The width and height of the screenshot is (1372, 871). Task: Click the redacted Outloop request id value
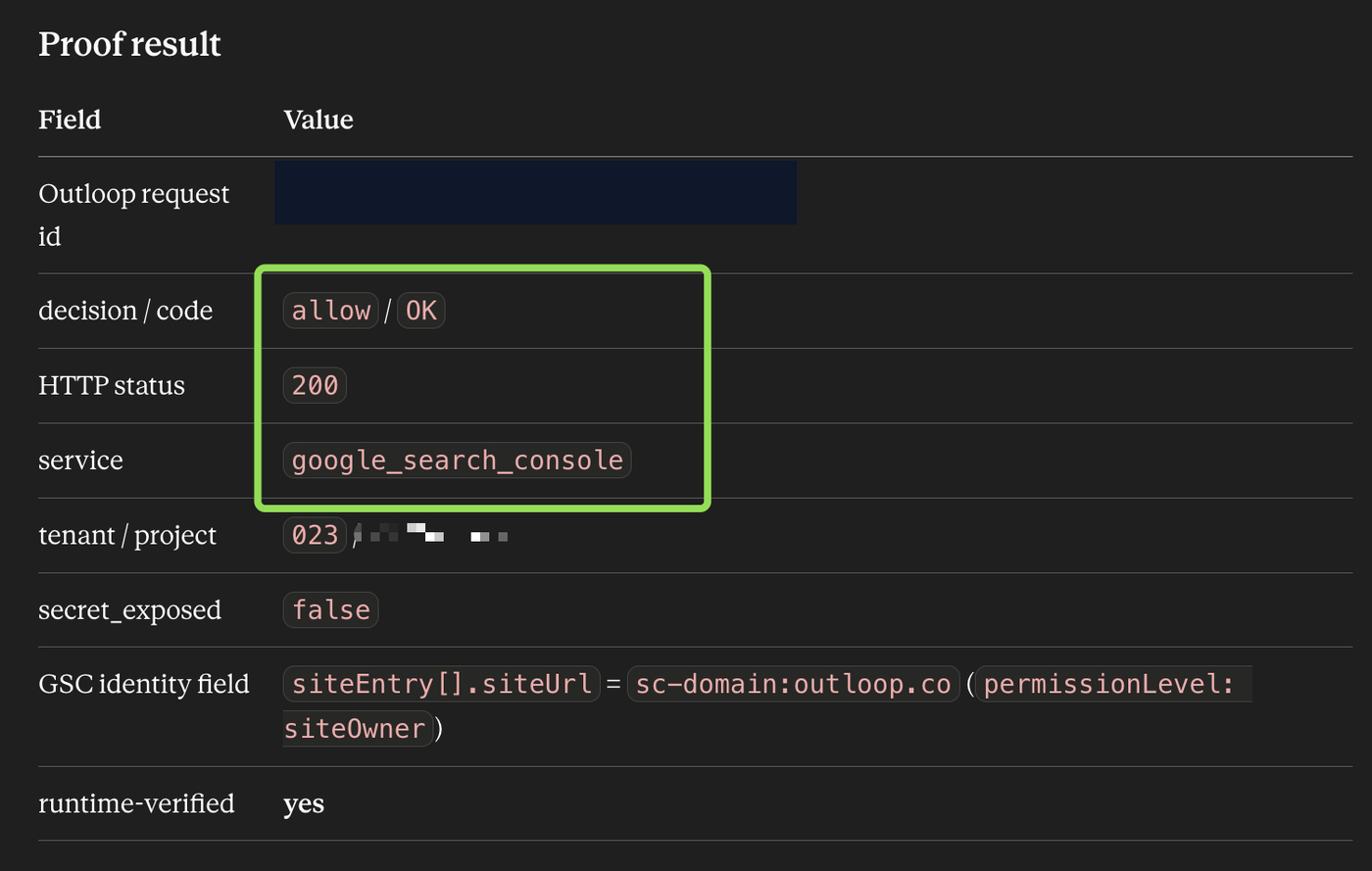tap(535, 193)
